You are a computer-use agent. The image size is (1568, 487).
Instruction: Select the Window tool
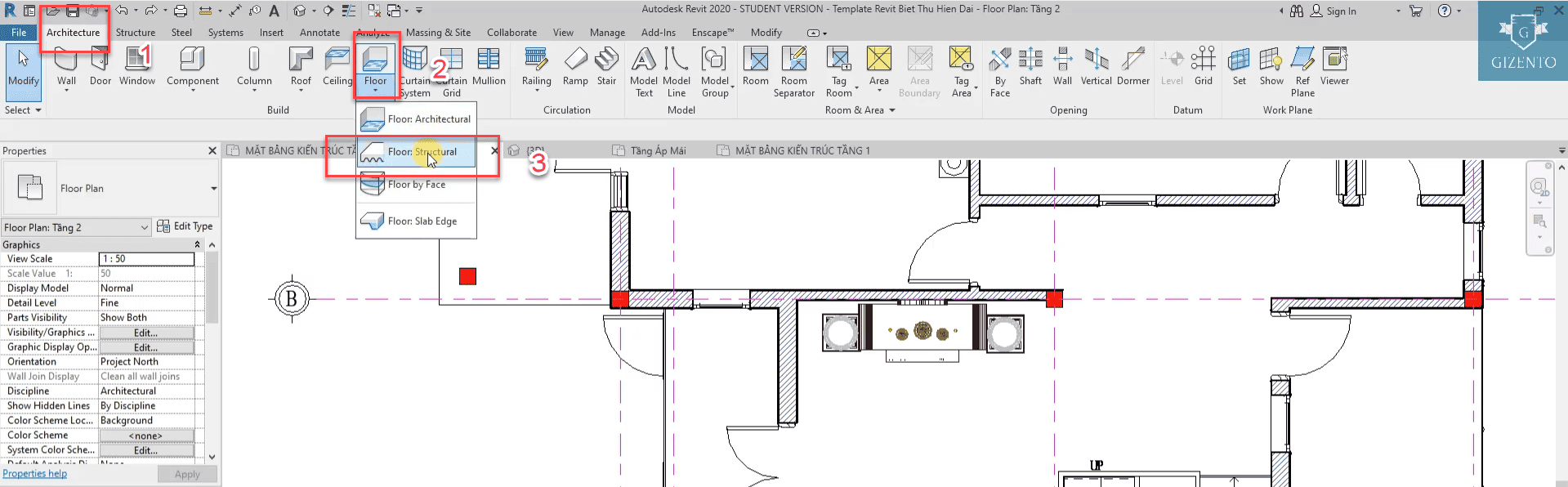click(136, 66)
